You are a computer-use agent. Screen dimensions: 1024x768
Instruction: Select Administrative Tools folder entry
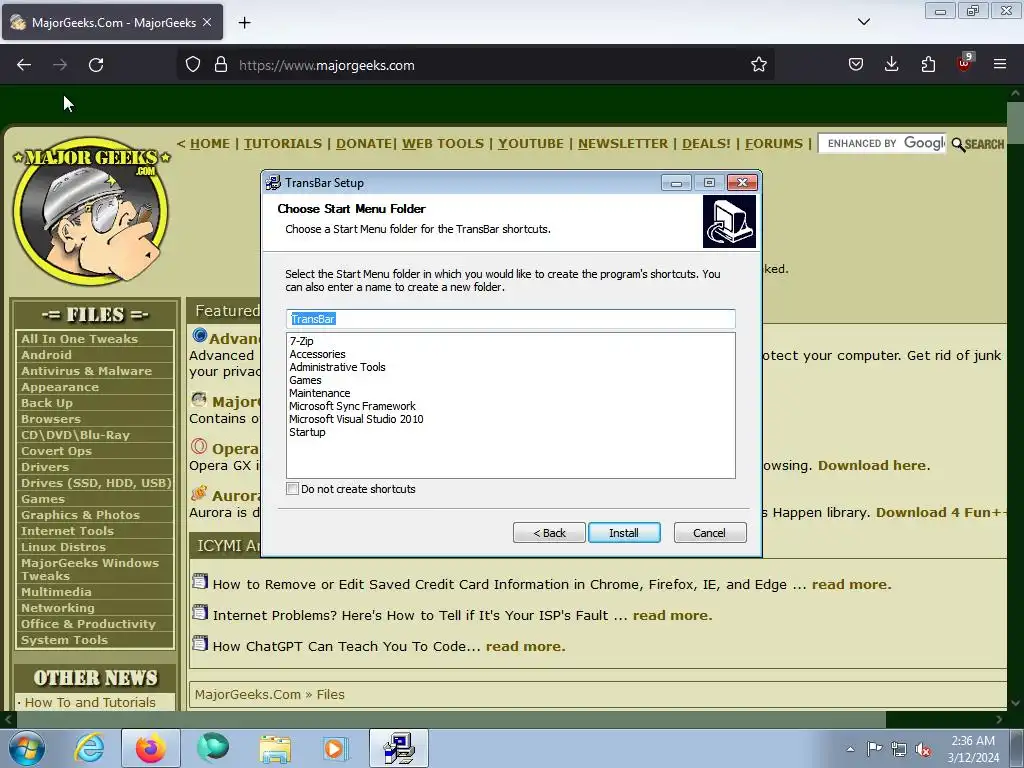[337, 367]
